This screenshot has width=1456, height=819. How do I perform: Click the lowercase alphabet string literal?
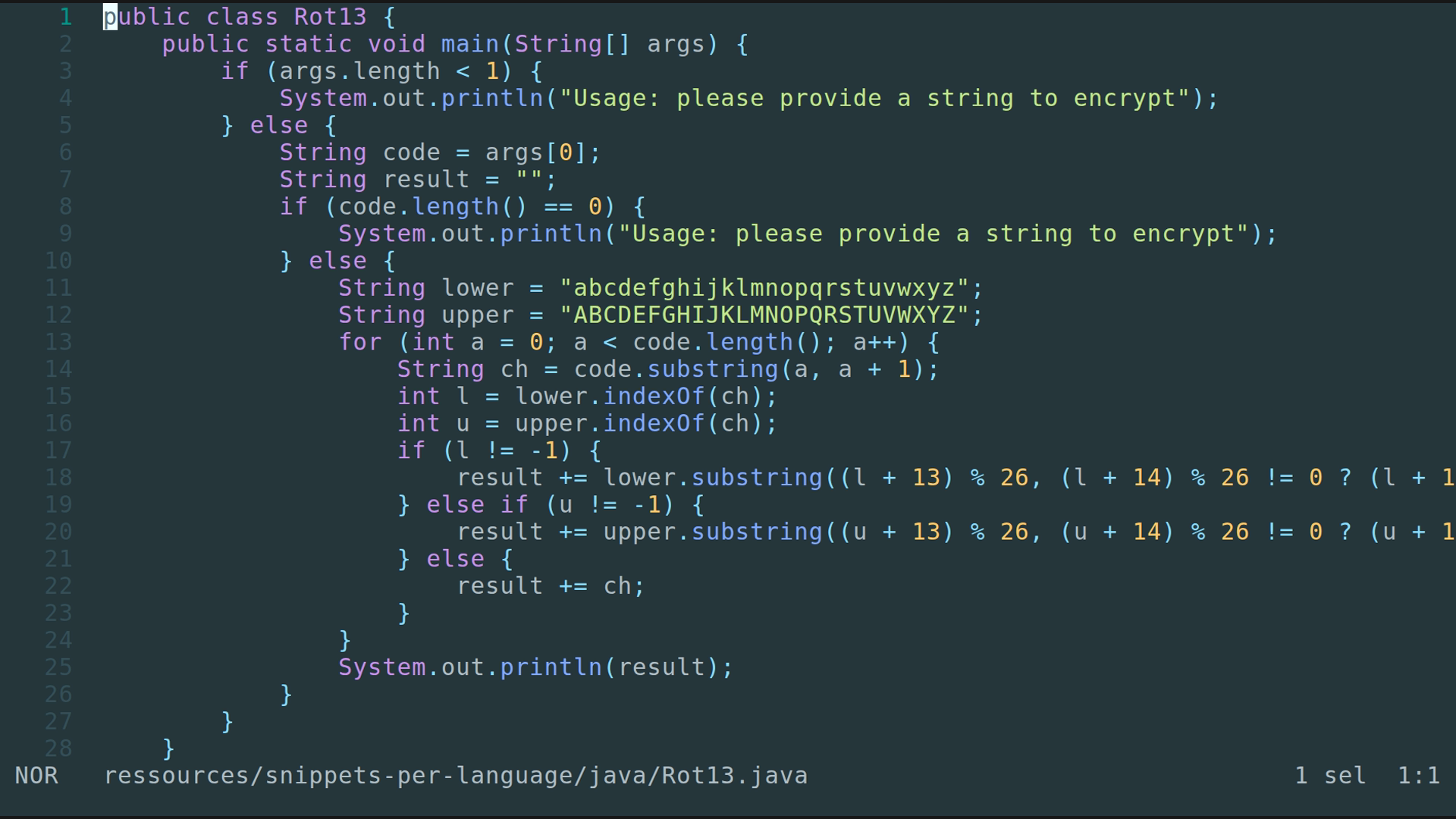coord(770,287)
